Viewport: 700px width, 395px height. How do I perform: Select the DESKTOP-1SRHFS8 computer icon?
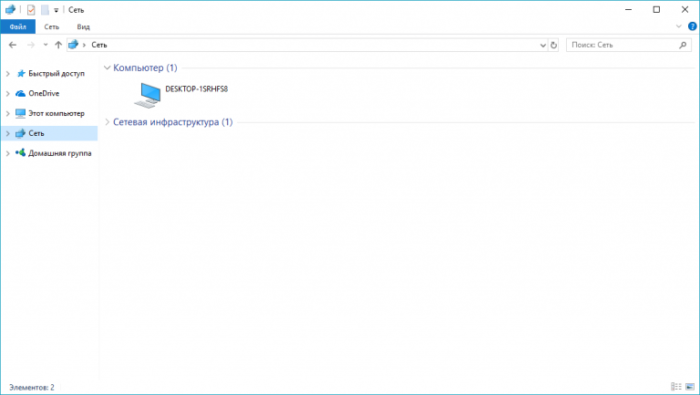coord(148,95)
